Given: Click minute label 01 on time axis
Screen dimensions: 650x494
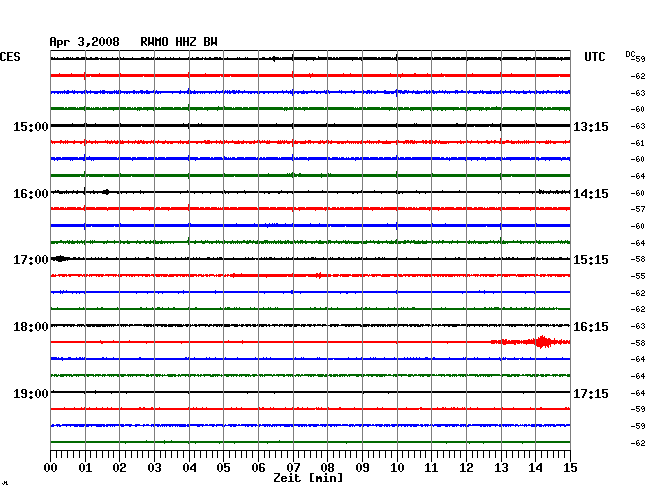Looking at the screenshot, I should [85, 467].
